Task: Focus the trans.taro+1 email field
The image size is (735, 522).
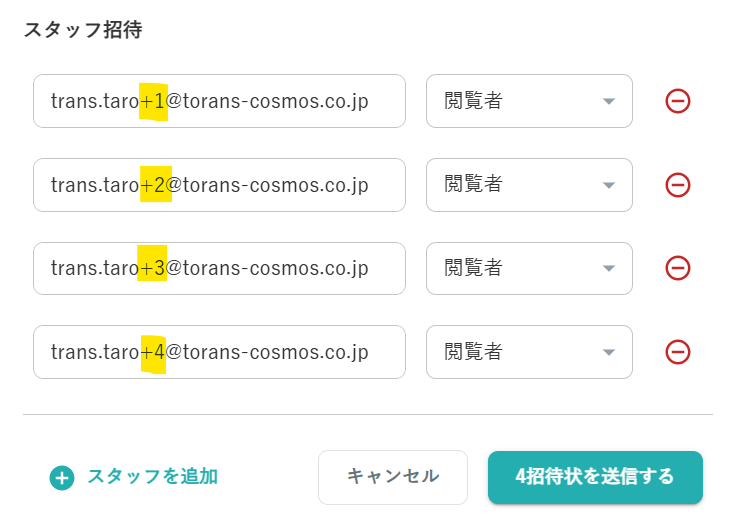Action: pos(219,101)
